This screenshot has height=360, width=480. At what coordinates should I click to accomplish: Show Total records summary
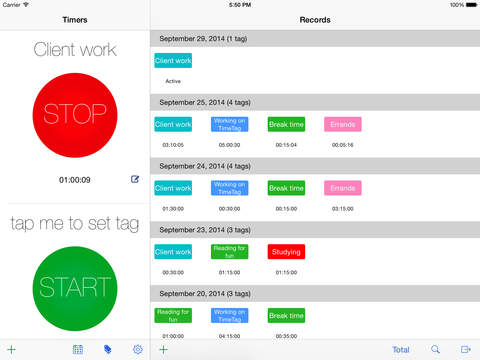tap(401, 349)
